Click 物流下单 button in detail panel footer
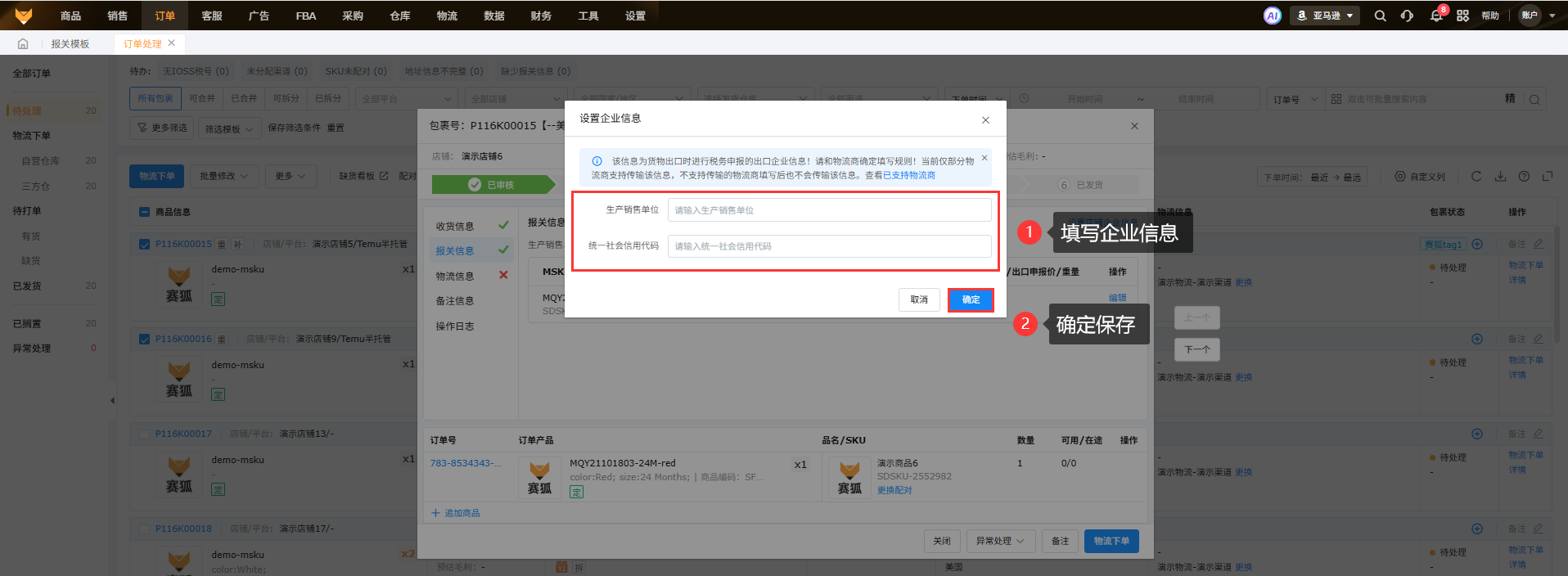This screenshot has width=1568, height=576. [x=1111, y=541]
